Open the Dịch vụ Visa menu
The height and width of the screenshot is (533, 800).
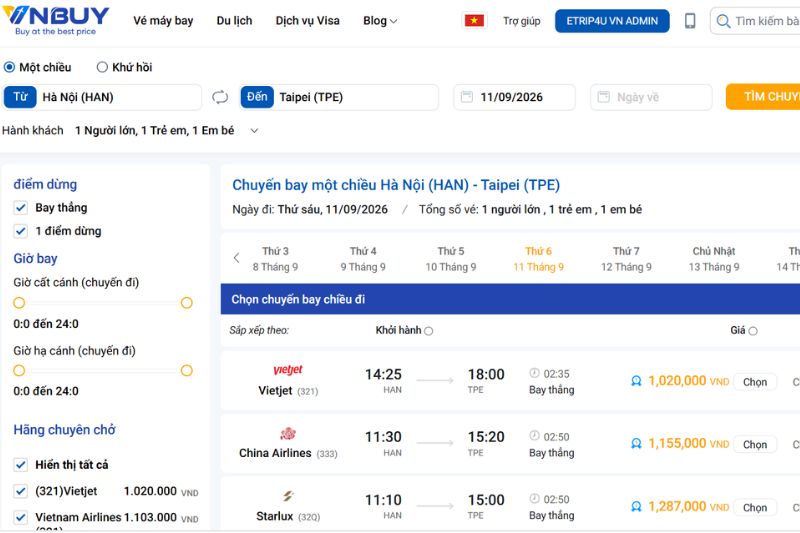[x=308, y=21]
